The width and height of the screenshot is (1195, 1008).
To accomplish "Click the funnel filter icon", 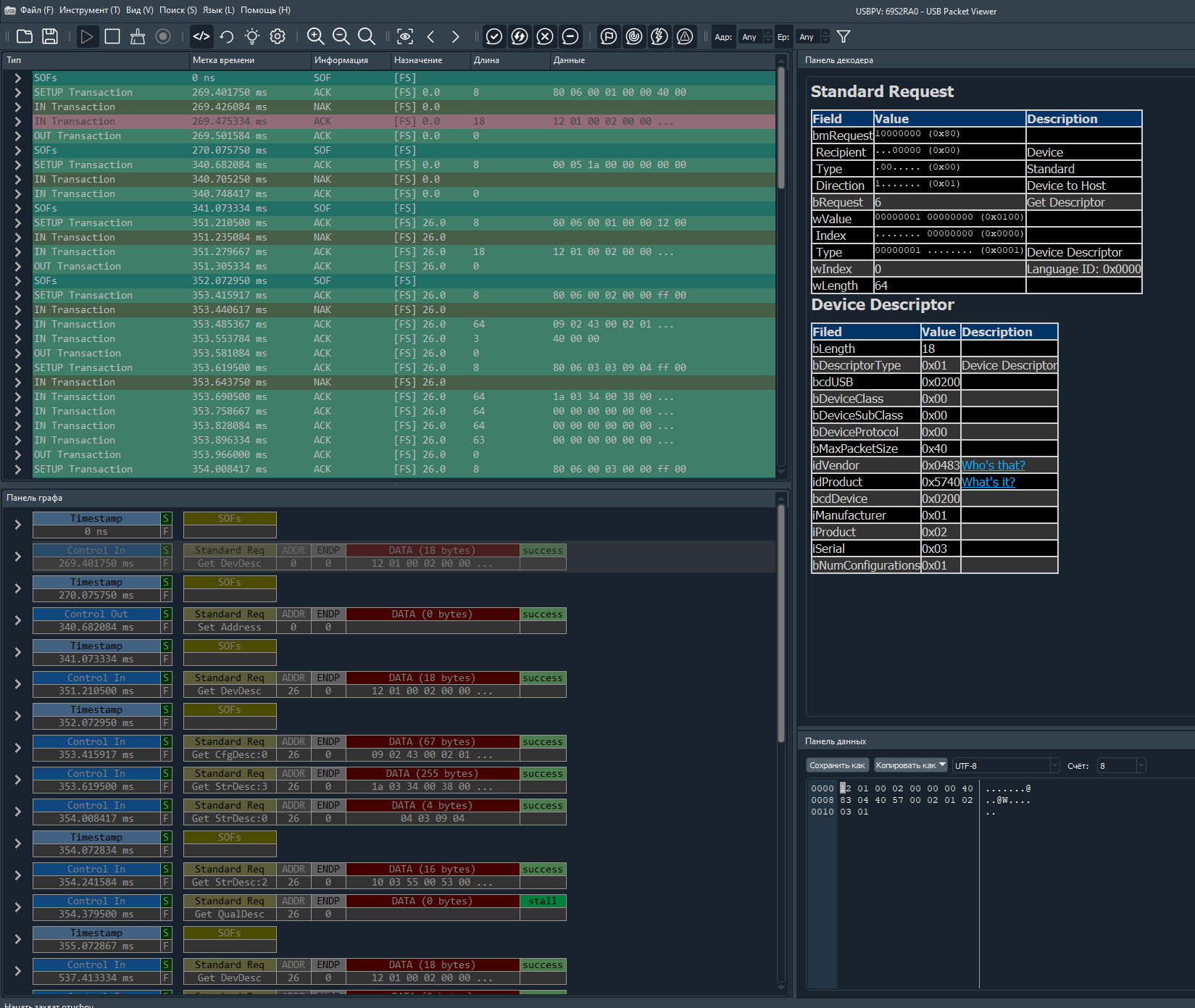I will pos(844,36).
